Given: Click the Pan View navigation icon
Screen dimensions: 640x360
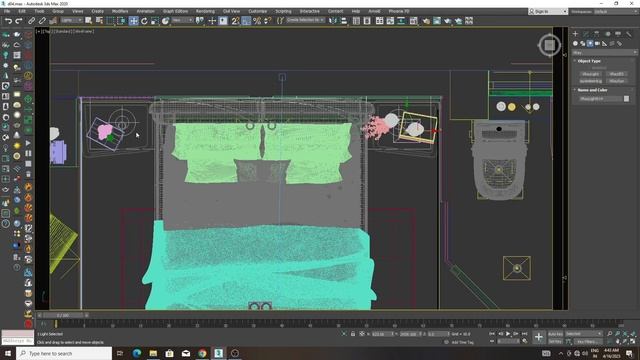Looking at the screenshot, I should (618, 341).
